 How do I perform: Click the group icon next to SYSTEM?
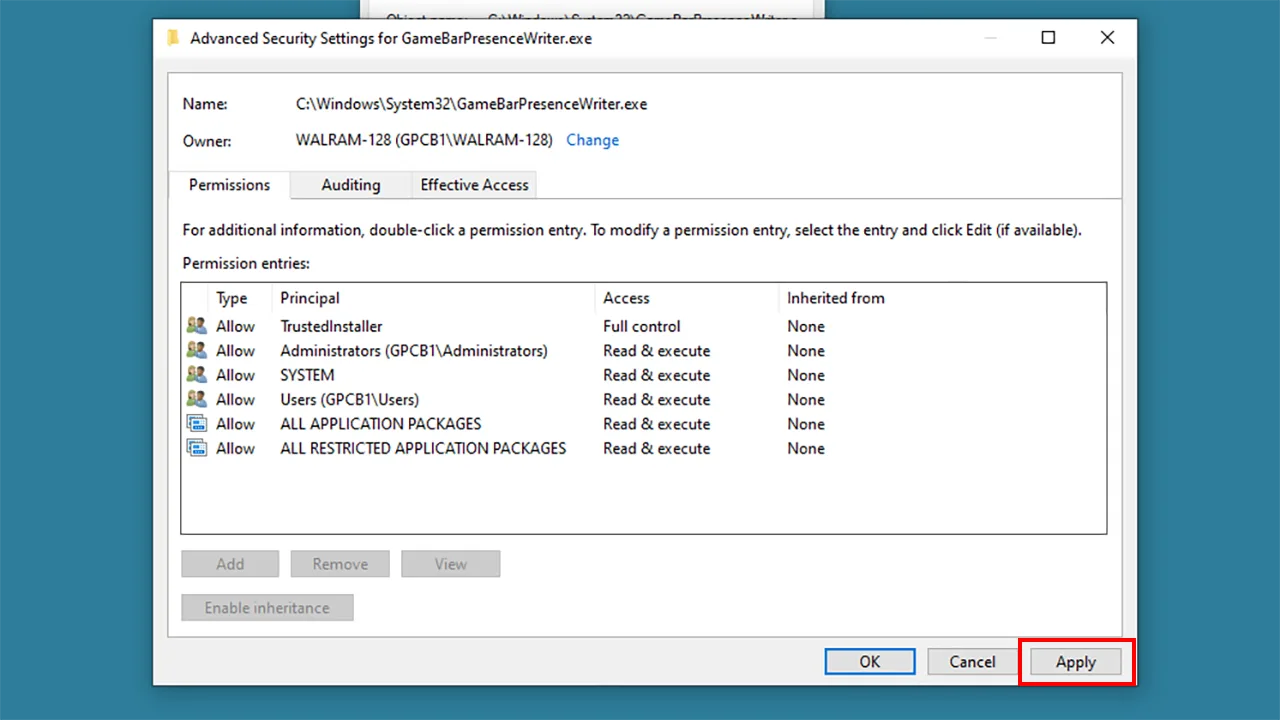click(x=197, y=375)
